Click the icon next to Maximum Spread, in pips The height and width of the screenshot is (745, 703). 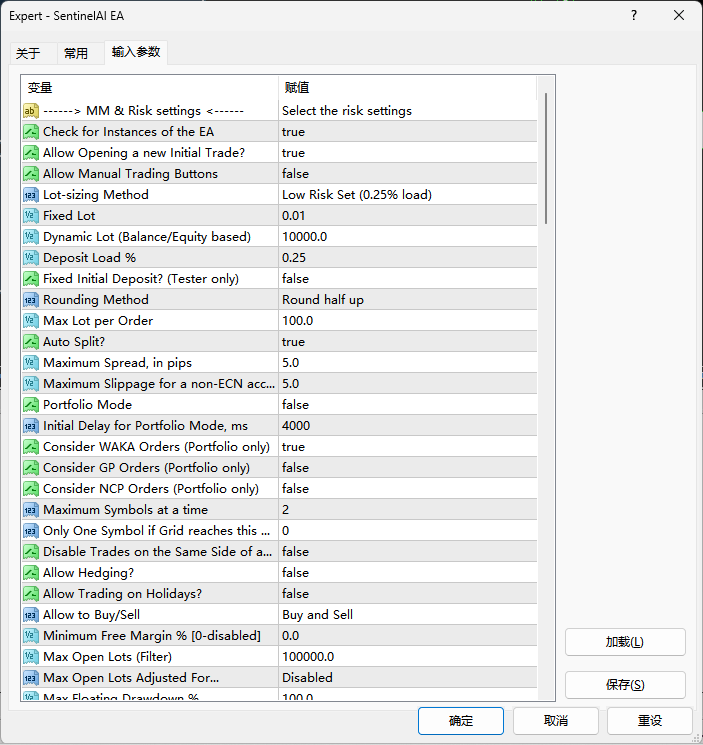[31, 363]
